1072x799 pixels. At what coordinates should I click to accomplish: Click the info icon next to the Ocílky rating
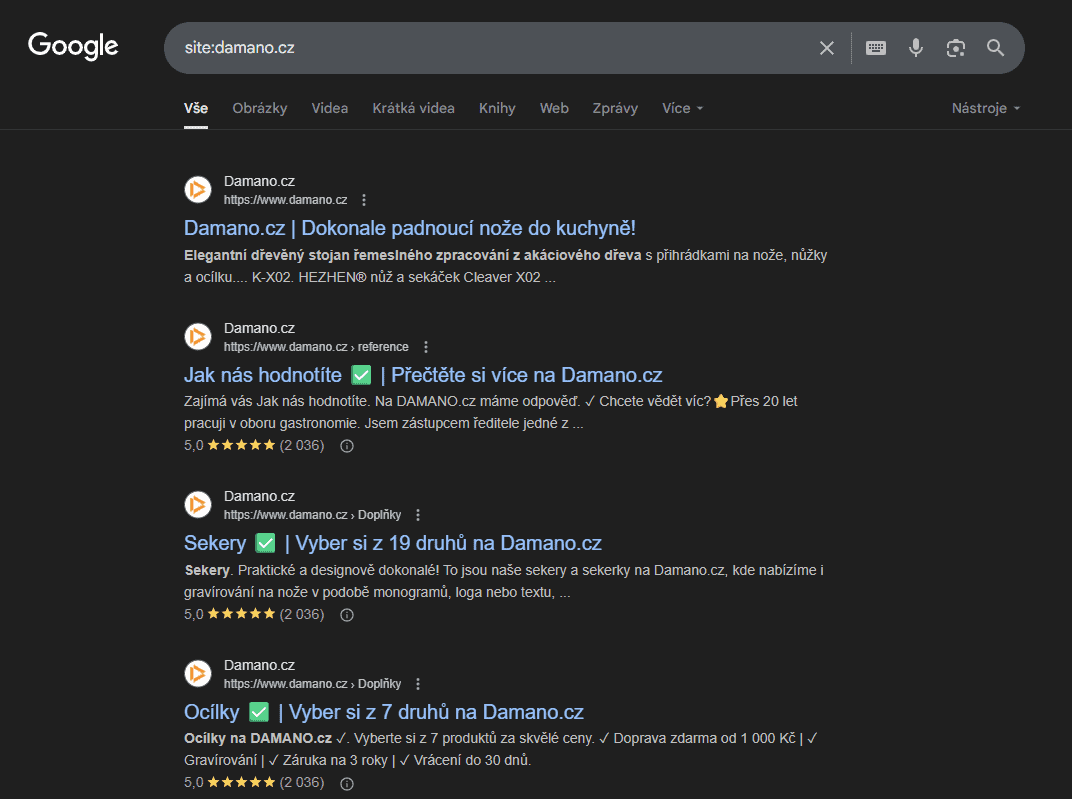(x=346, y=783)
